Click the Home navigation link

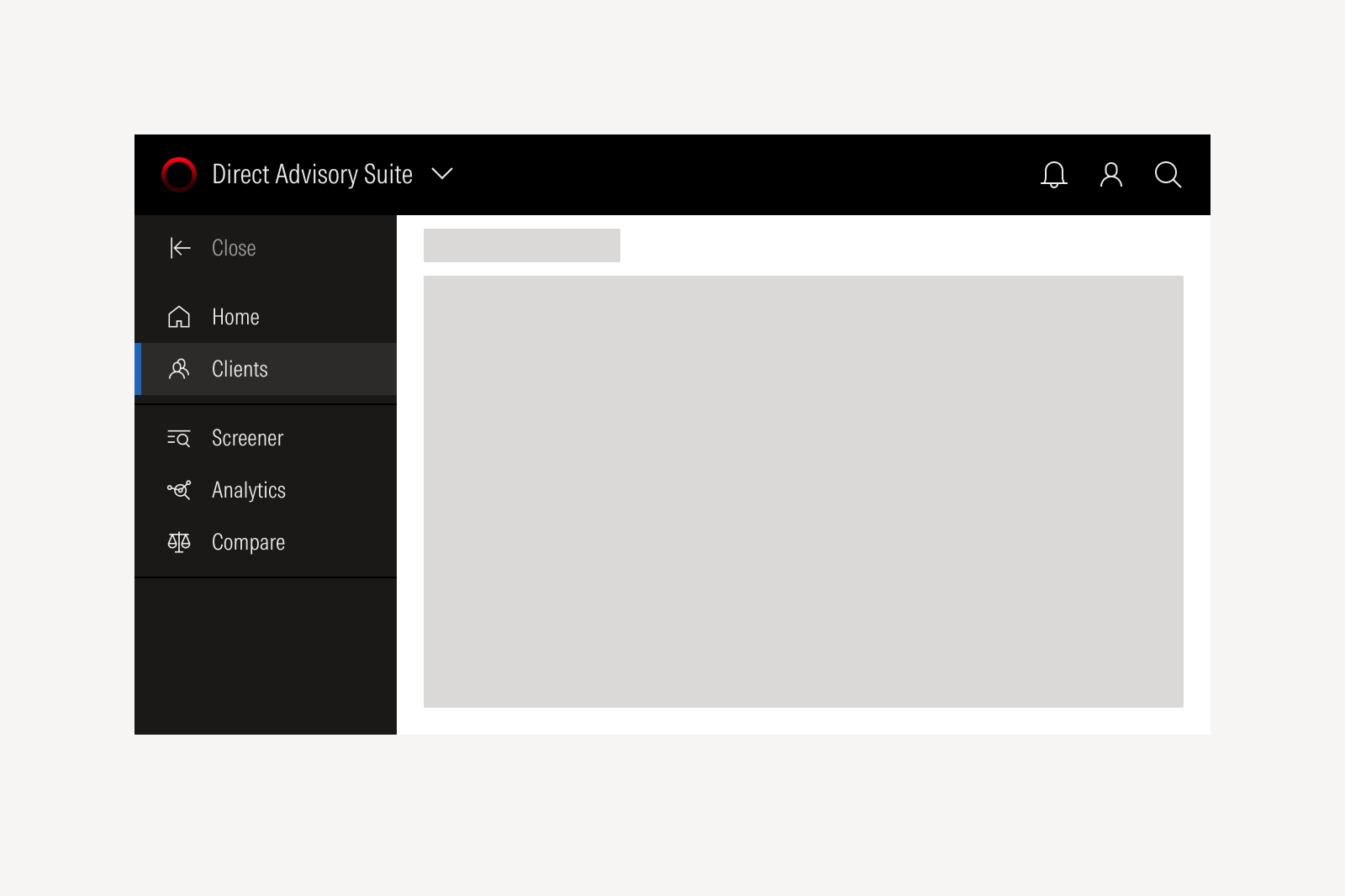(x=235, y=317)
